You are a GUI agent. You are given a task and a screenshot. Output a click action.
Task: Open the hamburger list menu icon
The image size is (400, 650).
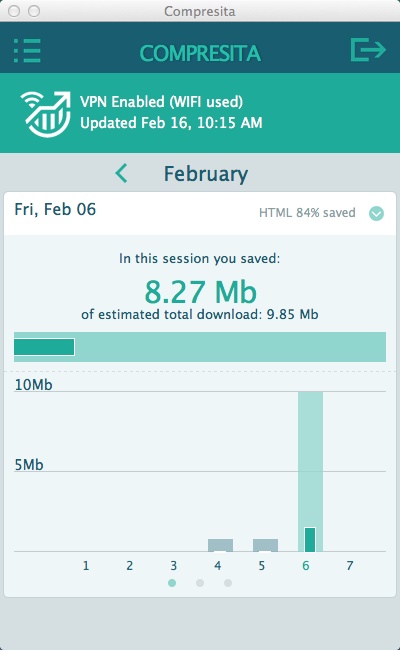27,51
